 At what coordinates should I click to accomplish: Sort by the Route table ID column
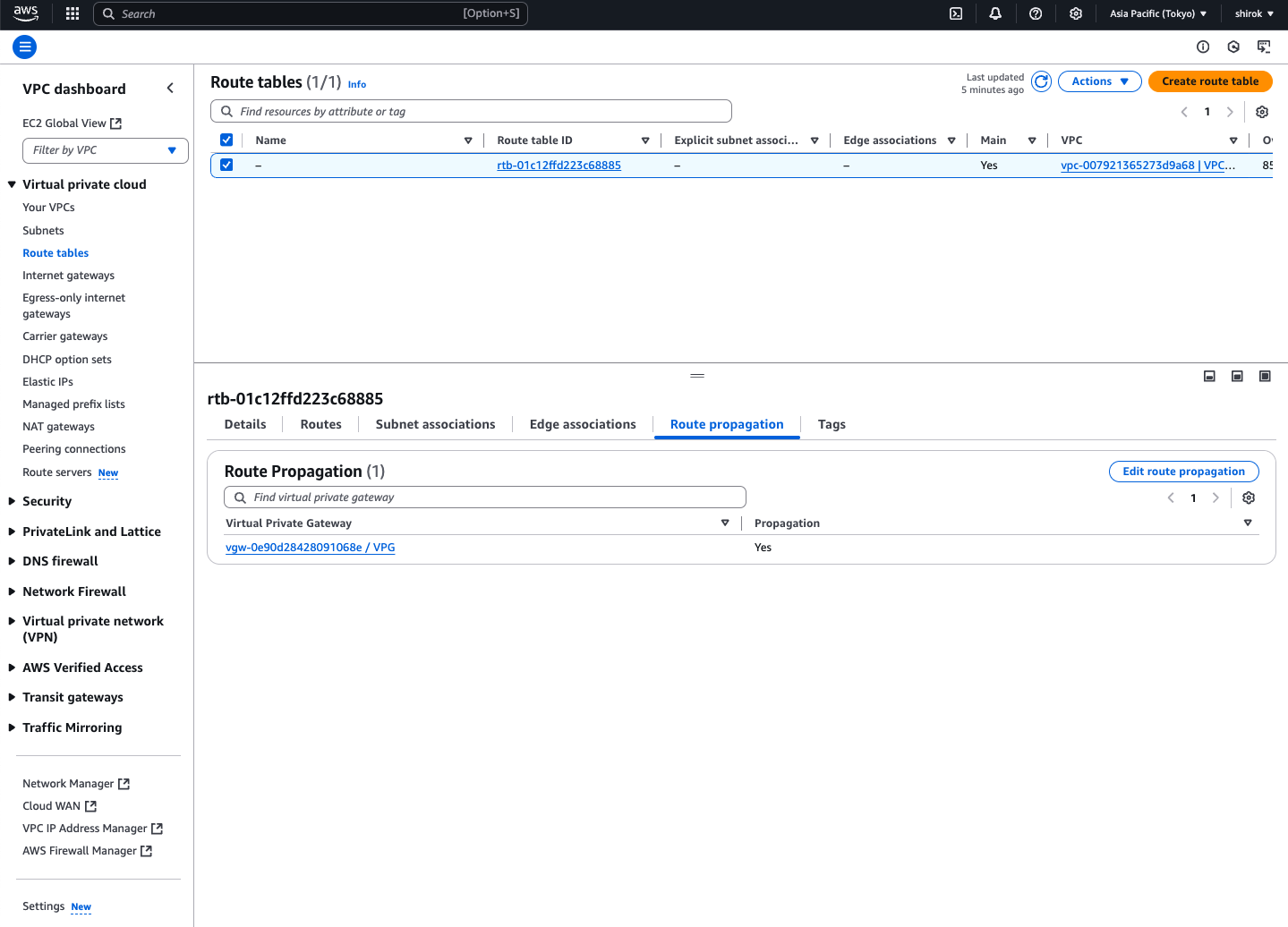click(x=645, y=140)
